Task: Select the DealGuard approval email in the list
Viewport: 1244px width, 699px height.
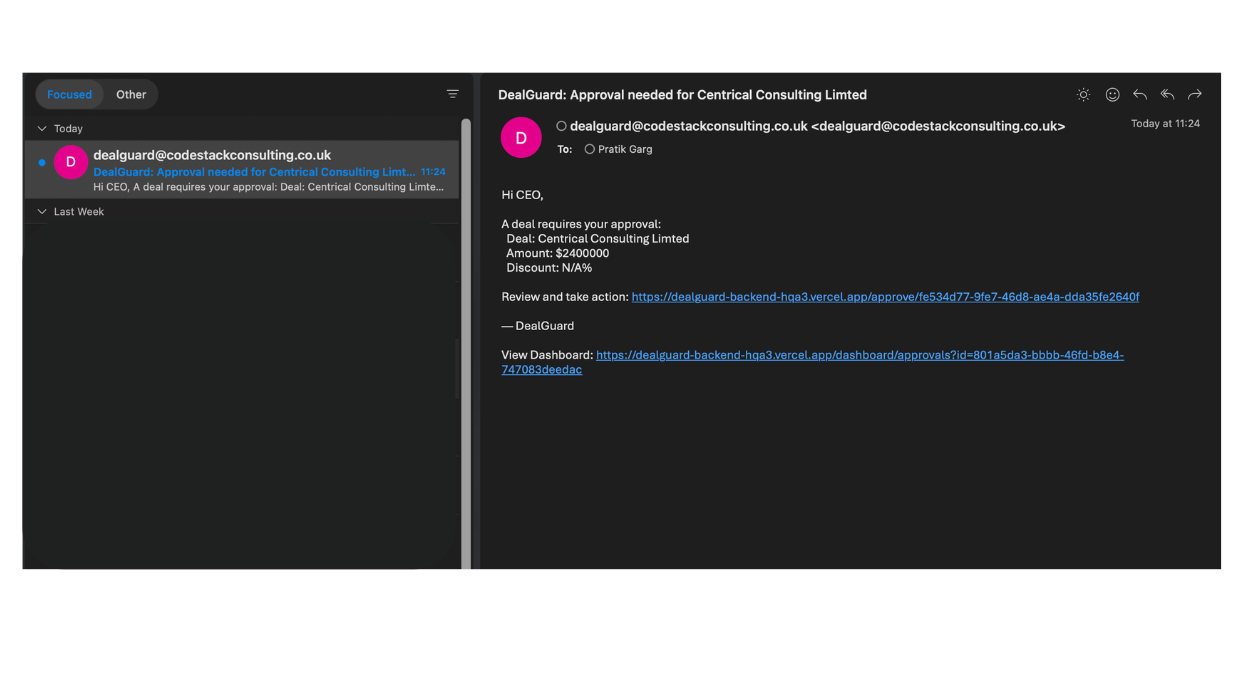Action: click(241, 169)
